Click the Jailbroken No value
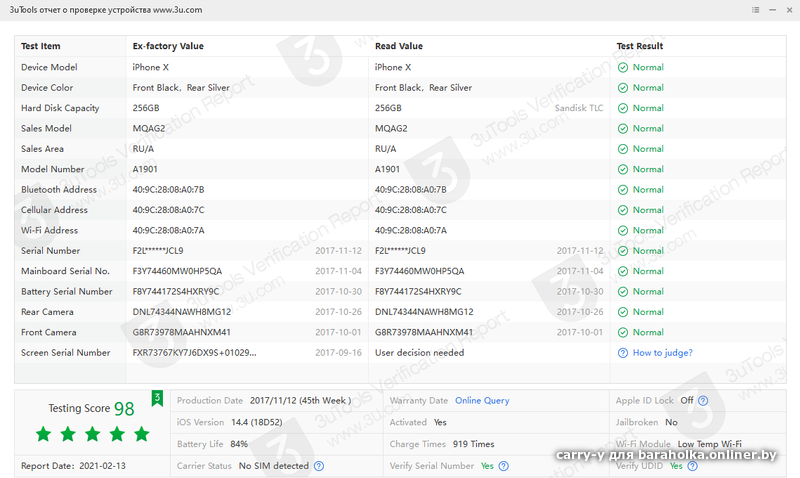800x478 pixels. pyautogui.click(x=671, y=422)
